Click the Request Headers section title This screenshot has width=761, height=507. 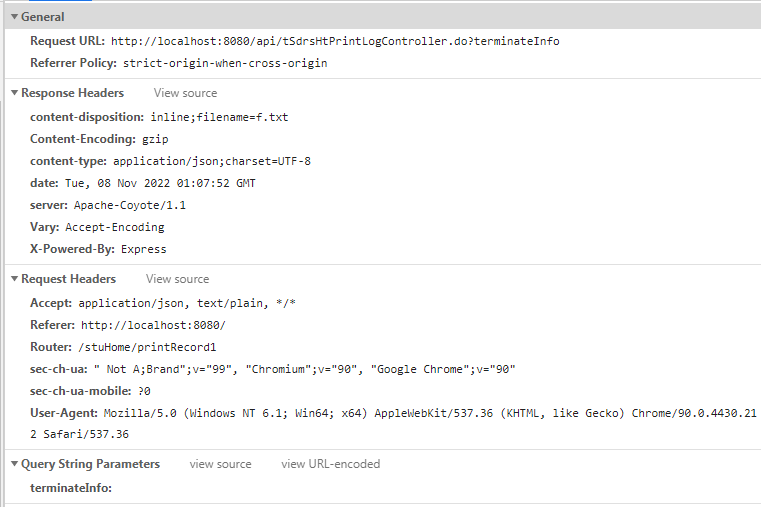68,279
